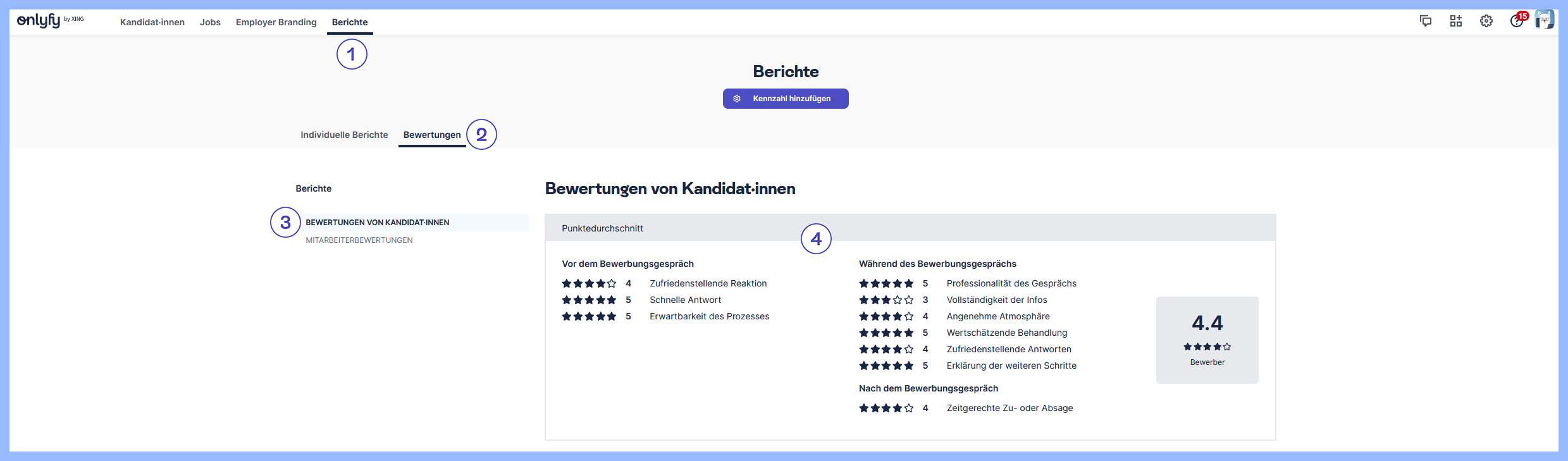1568x461 pixels.
Task: Click stars for Vollständigkeit der Infos
Action: [x=886, y=300]
